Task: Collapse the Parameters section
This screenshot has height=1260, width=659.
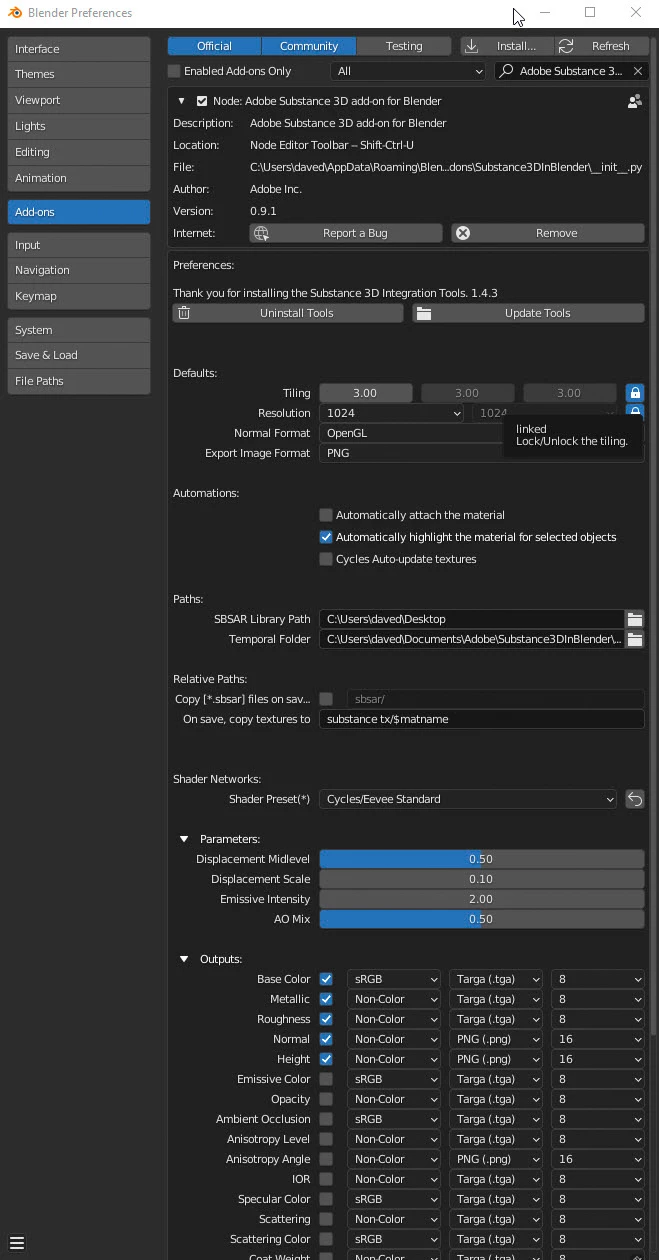Action: pyautogui.click(x=184, y=839)
